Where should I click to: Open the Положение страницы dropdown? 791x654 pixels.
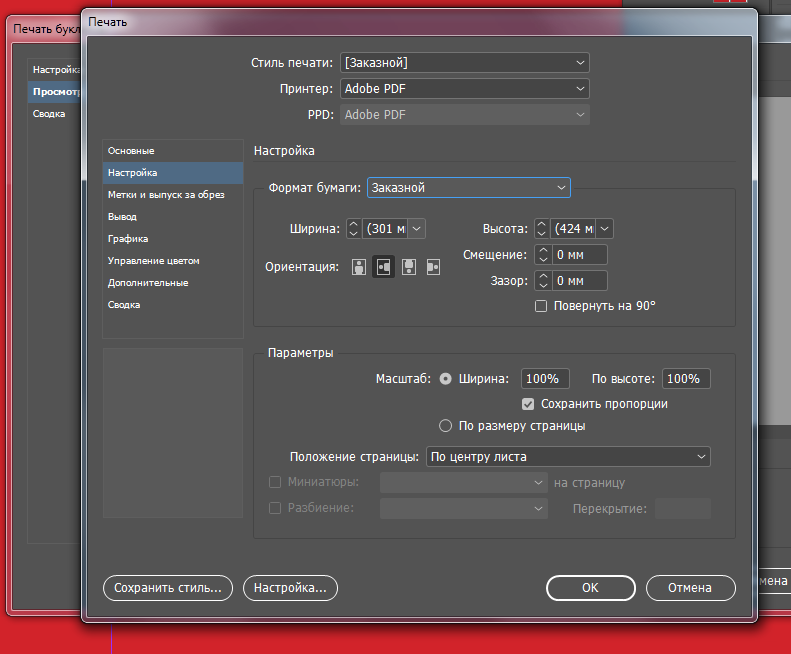568,457
